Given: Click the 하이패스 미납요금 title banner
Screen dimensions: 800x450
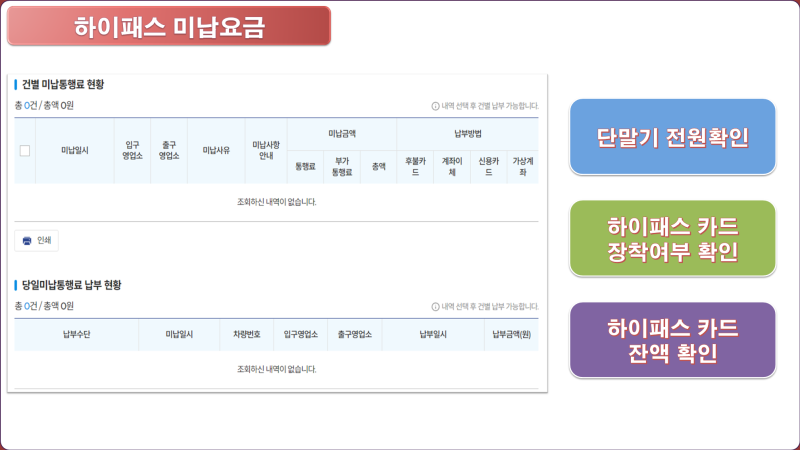Looking at the screenshot, I should tap(169, 26).
